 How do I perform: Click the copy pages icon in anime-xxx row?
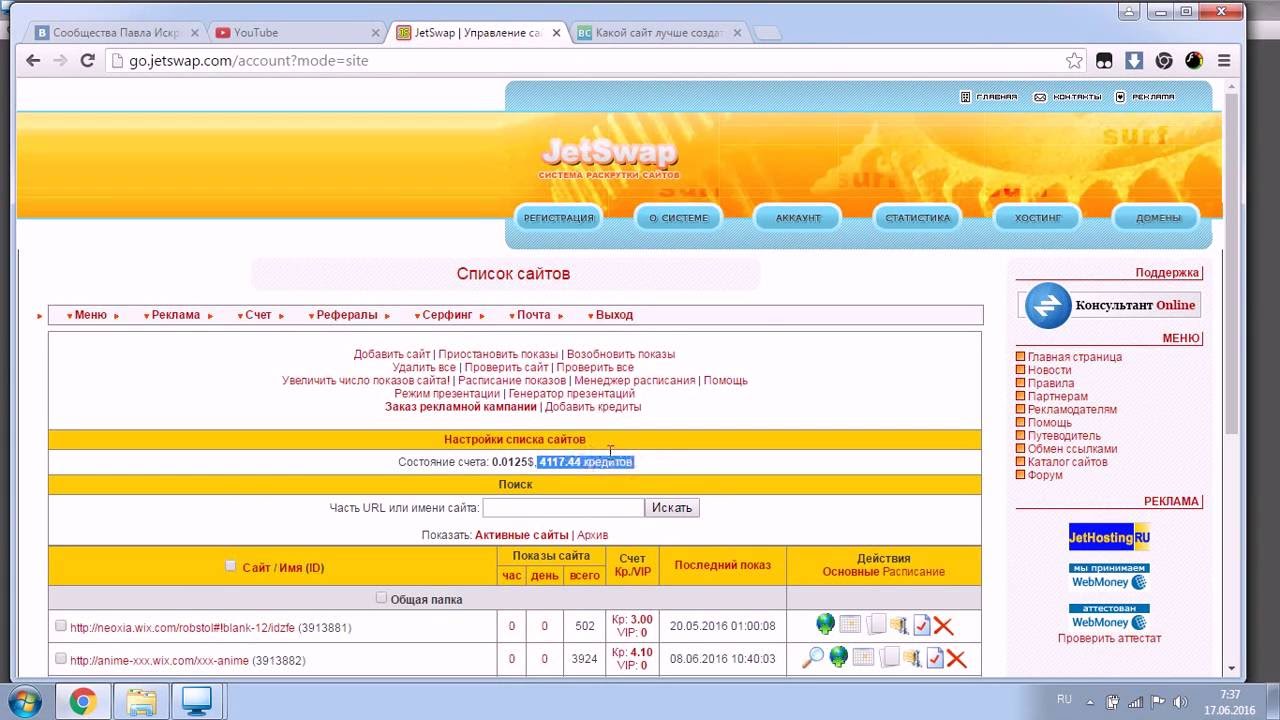[x=889, y=658]
